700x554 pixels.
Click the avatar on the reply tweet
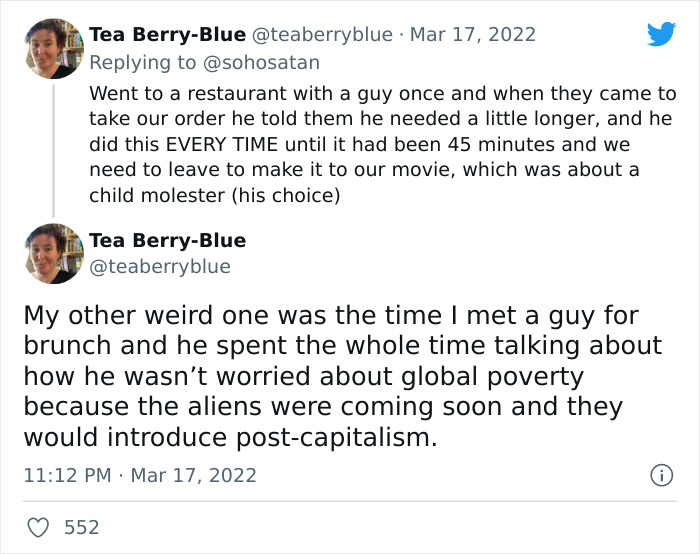[x=54, y=49]
